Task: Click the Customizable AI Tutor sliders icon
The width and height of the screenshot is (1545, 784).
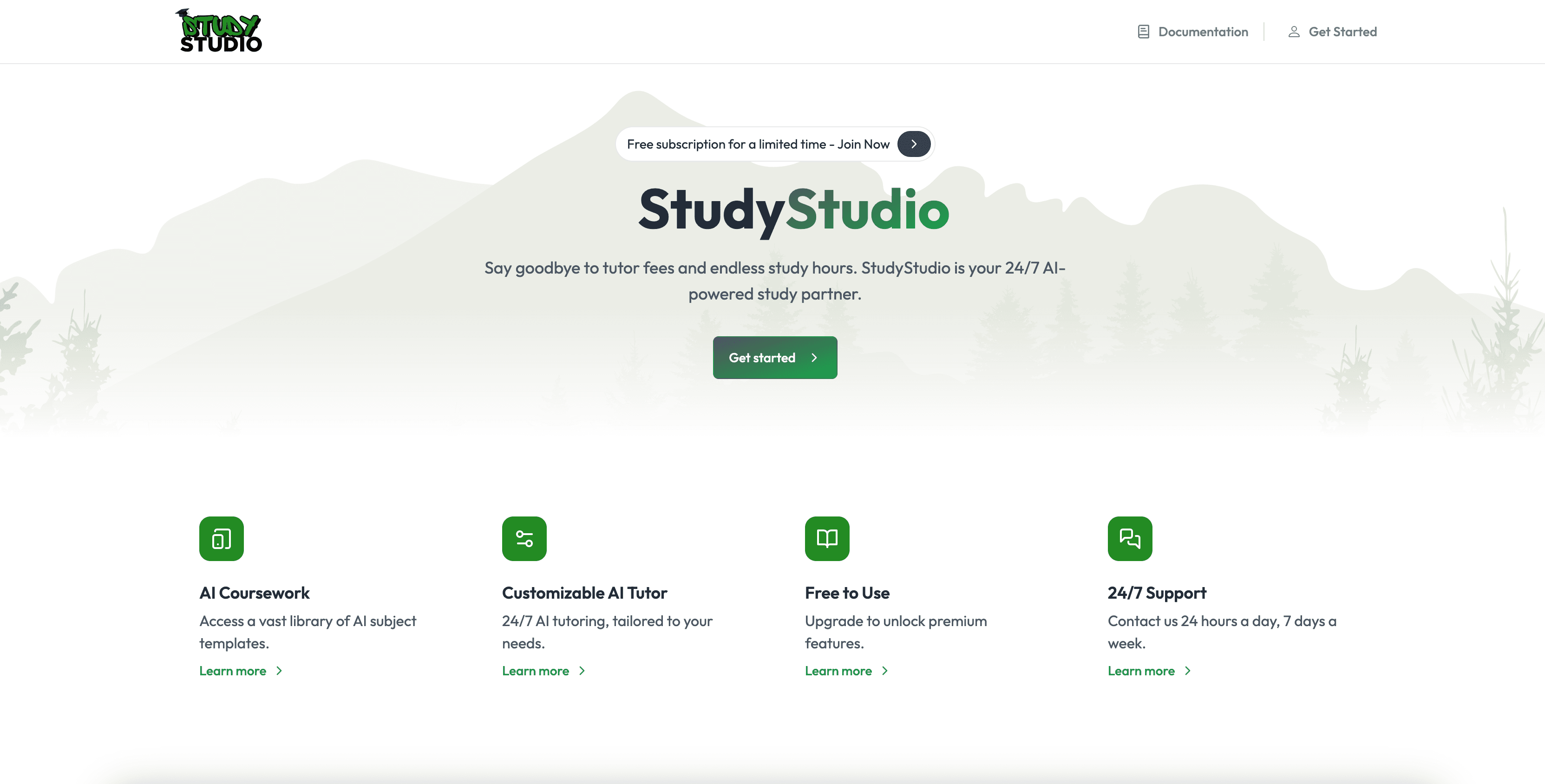Action: tap(524, 538)
